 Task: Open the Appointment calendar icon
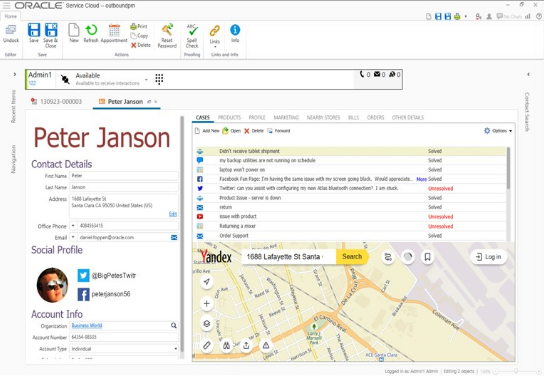(x=114, y=33)
